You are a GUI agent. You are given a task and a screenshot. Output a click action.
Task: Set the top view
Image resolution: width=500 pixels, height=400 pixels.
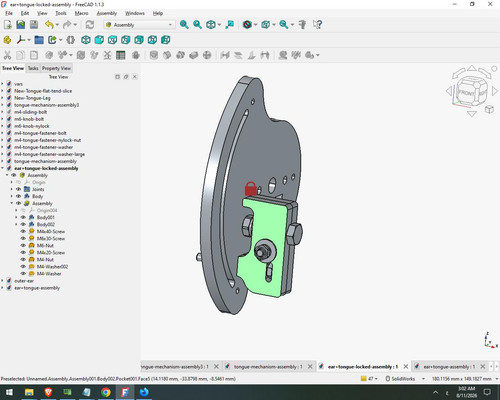tap(112, 40)
